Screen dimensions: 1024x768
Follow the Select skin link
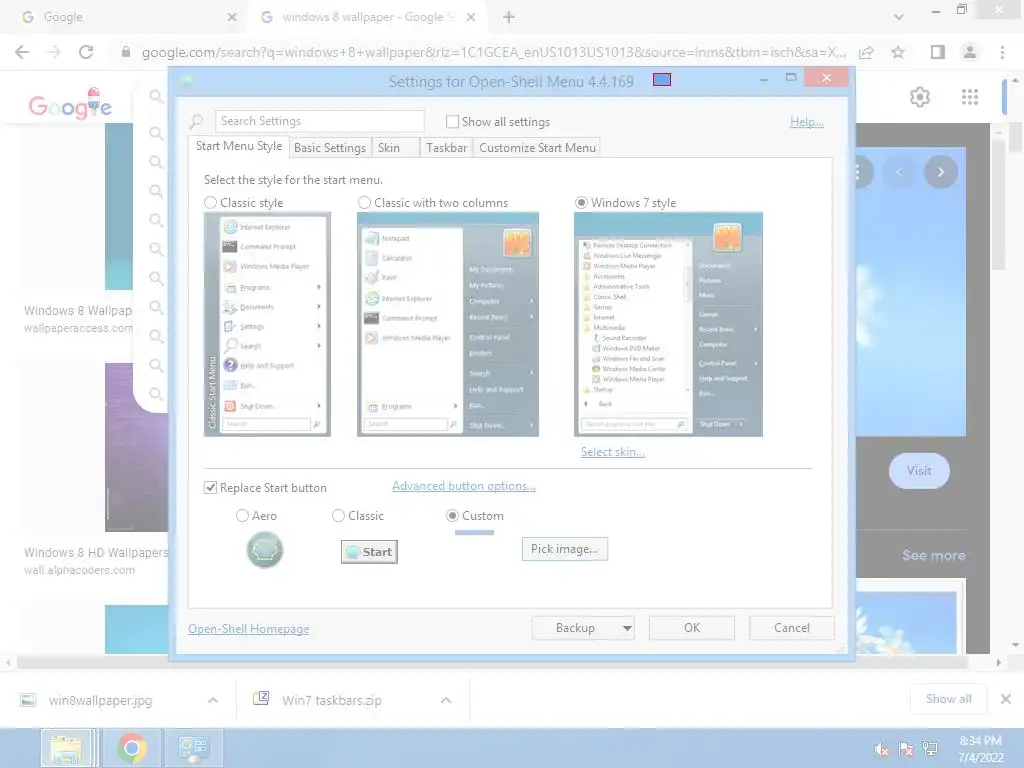[x=613, y=452]
